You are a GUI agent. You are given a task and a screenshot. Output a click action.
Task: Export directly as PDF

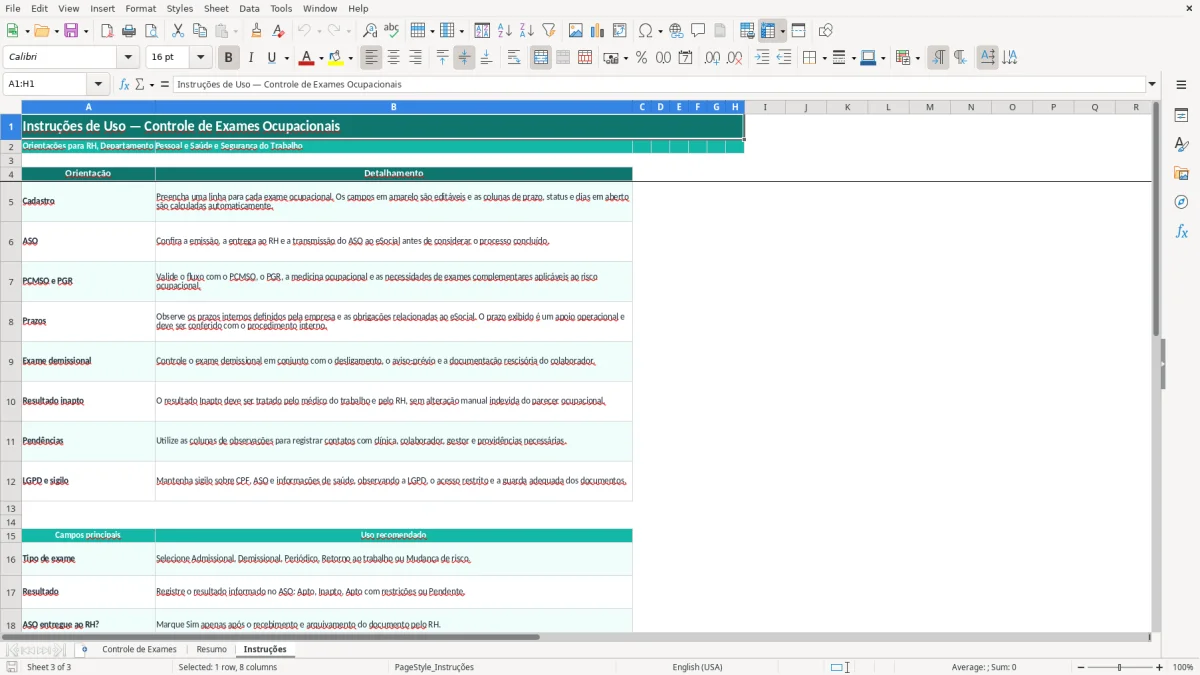107,31
